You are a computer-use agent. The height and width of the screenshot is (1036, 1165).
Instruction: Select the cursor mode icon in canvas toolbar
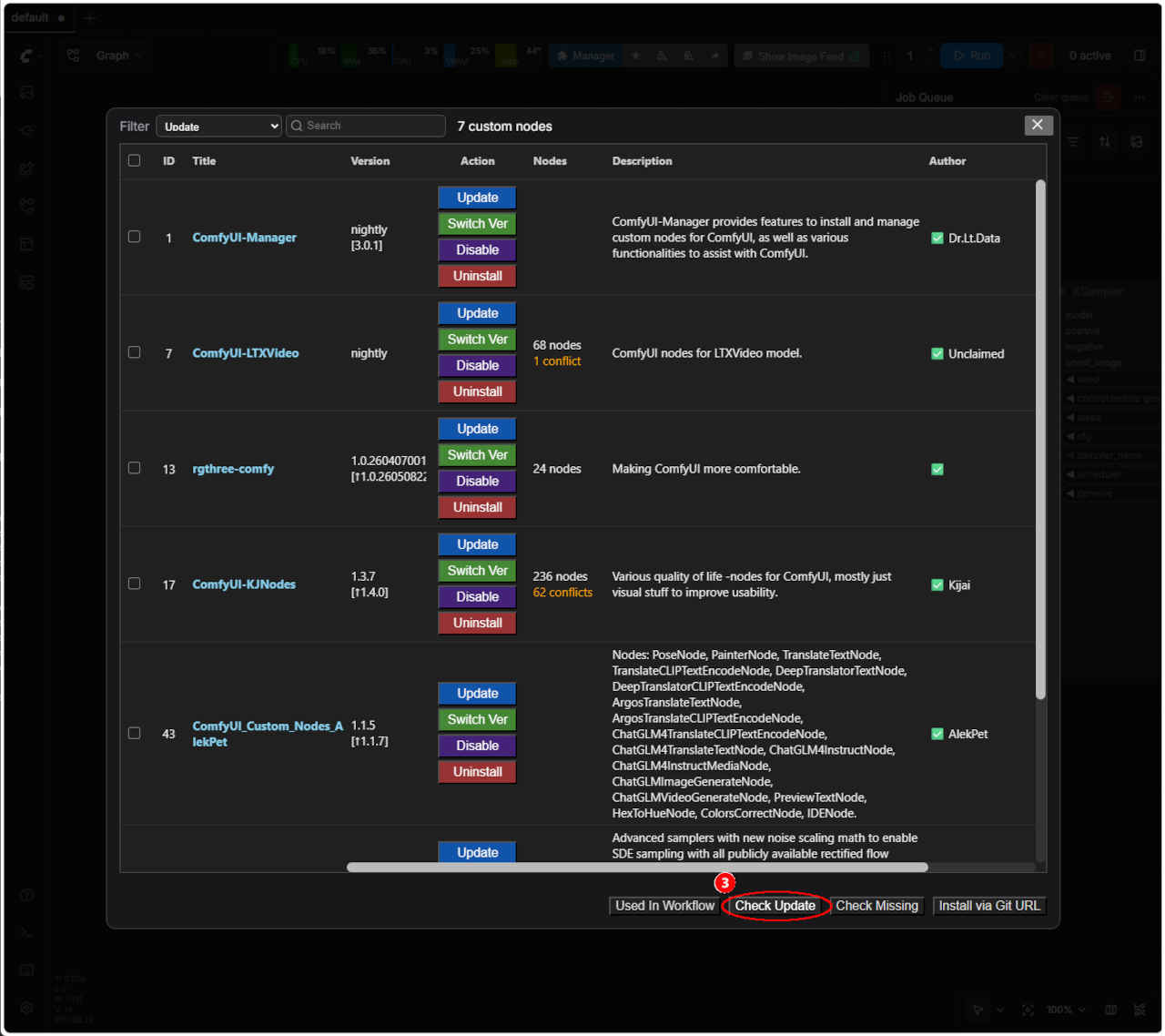(978, 1010)
